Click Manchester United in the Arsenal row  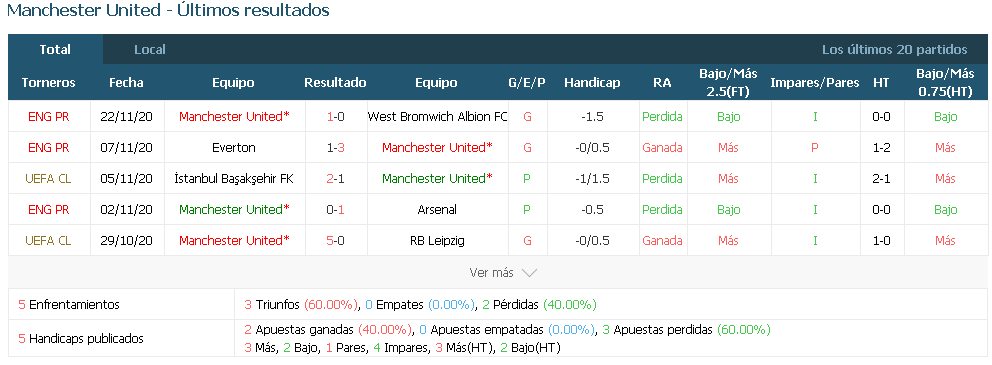234,210
